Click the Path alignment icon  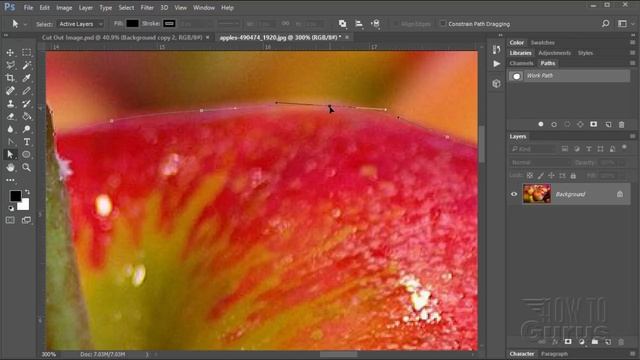[x=359, y=24]
